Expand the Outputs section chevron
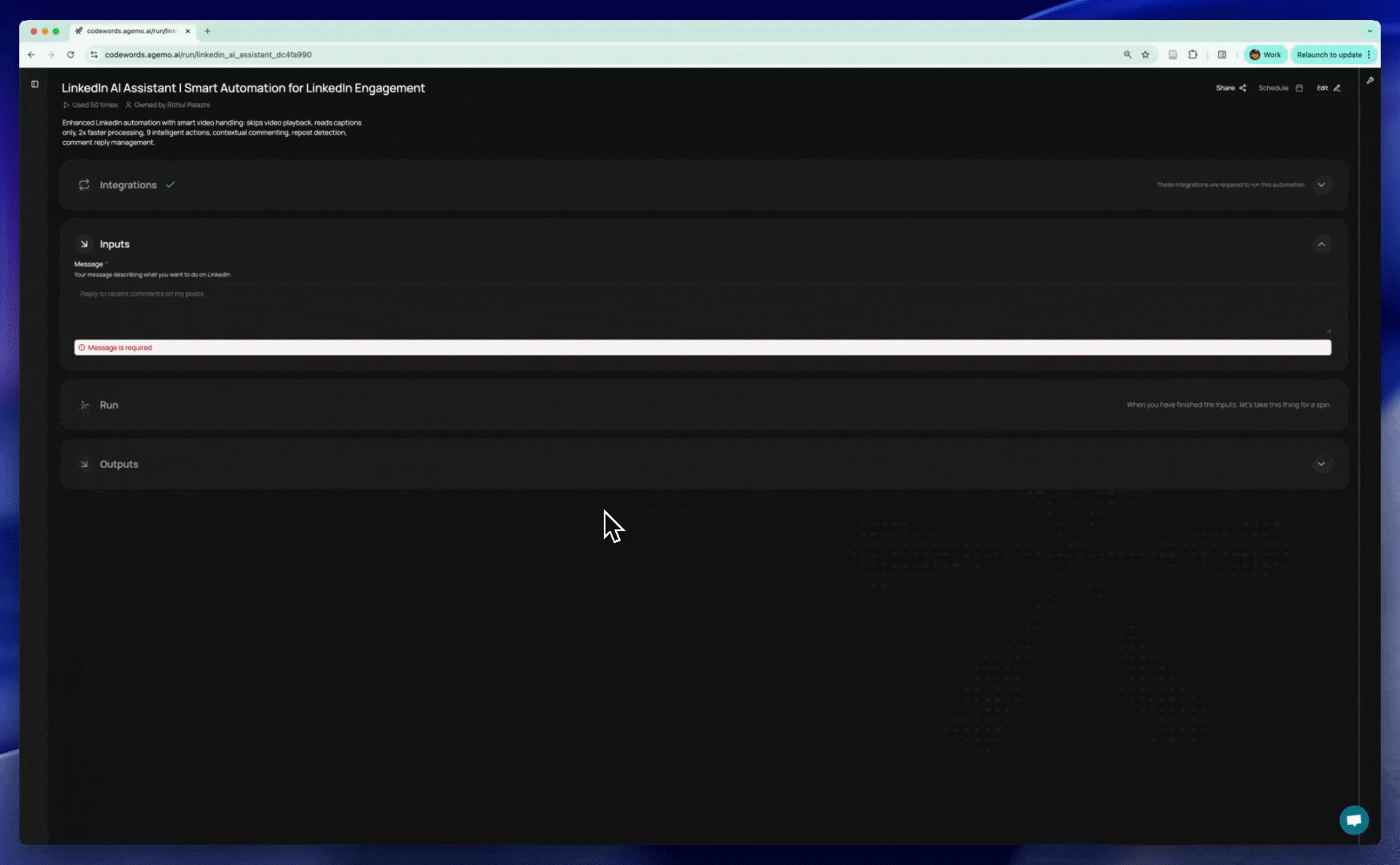 tap(1322, 464)
